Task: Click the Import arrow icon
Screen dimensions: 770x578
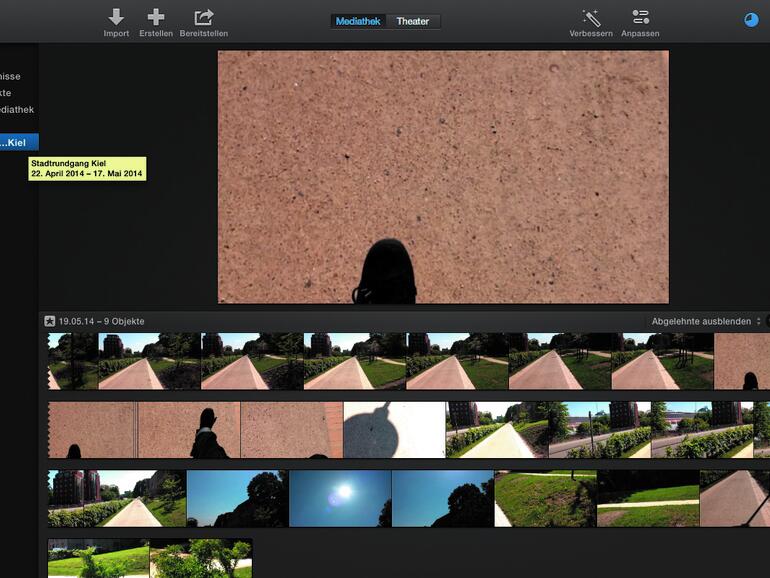Action: tap(116, 18)
